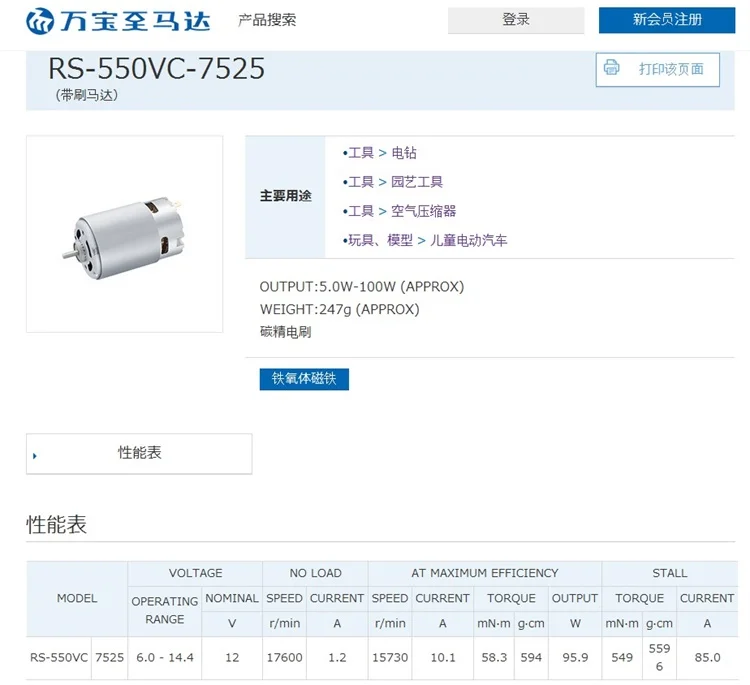The height and width of the screenshot is (685, 750).
Task: Click the no-load current value 1.2
Action: (x=337, y=658)
